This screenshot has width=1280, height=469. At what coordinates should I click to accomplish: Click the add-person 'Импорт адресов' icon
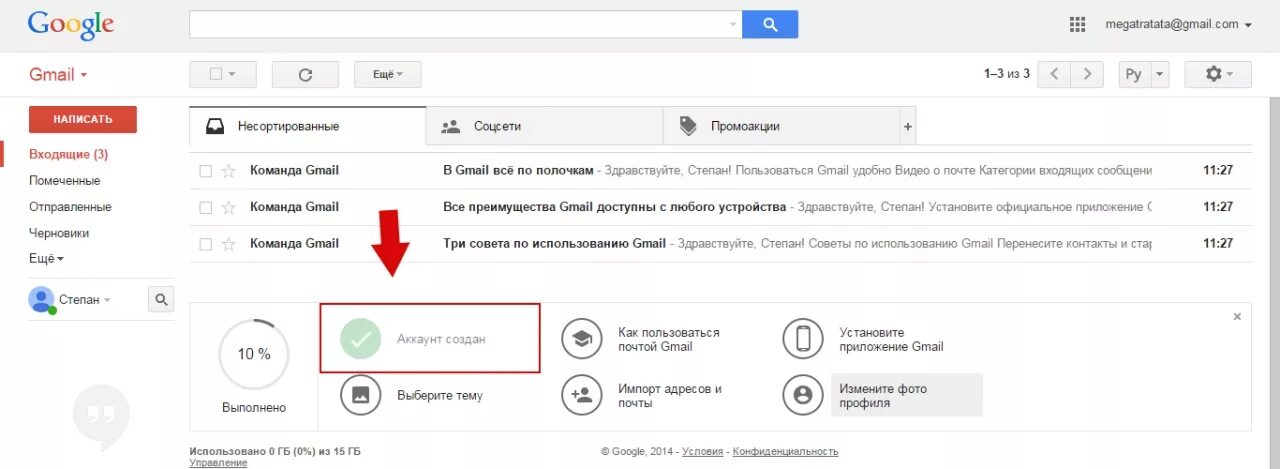point(581,395)
